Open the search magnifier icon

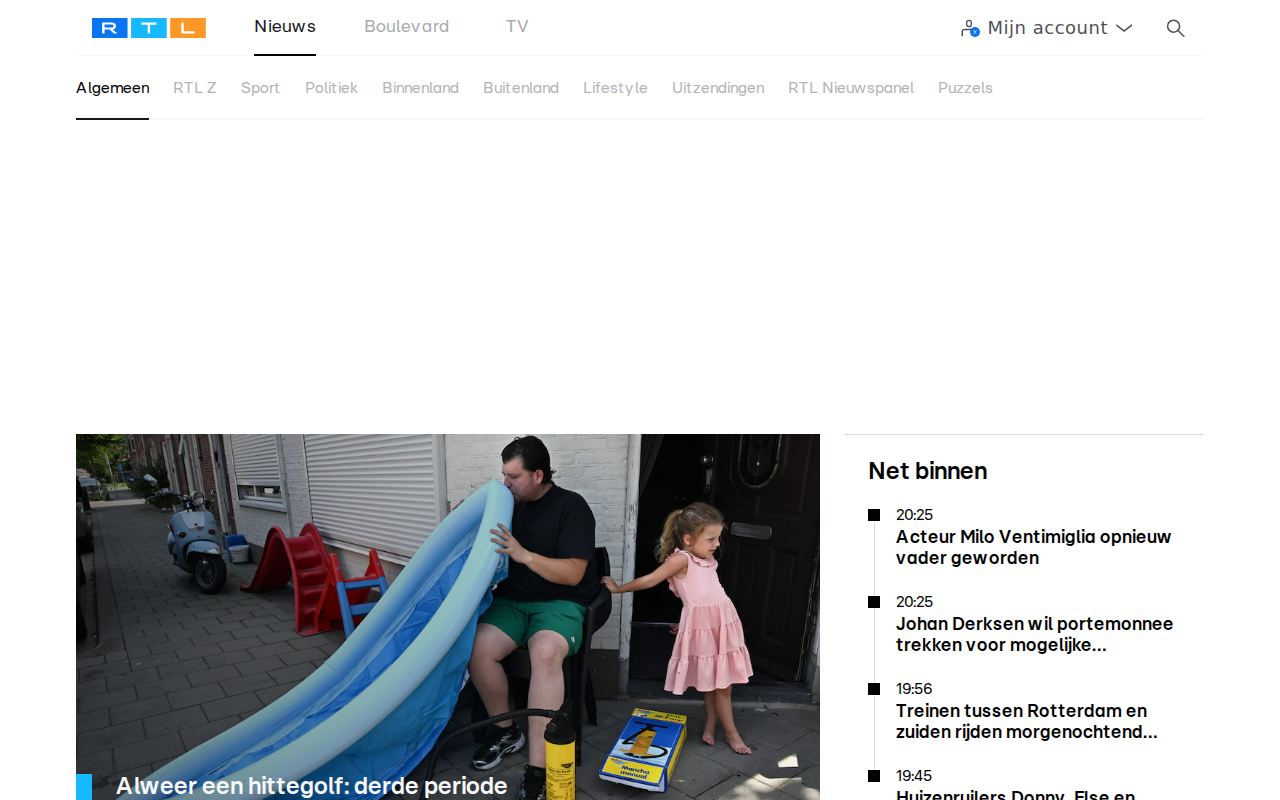(x=1176, y=28)
